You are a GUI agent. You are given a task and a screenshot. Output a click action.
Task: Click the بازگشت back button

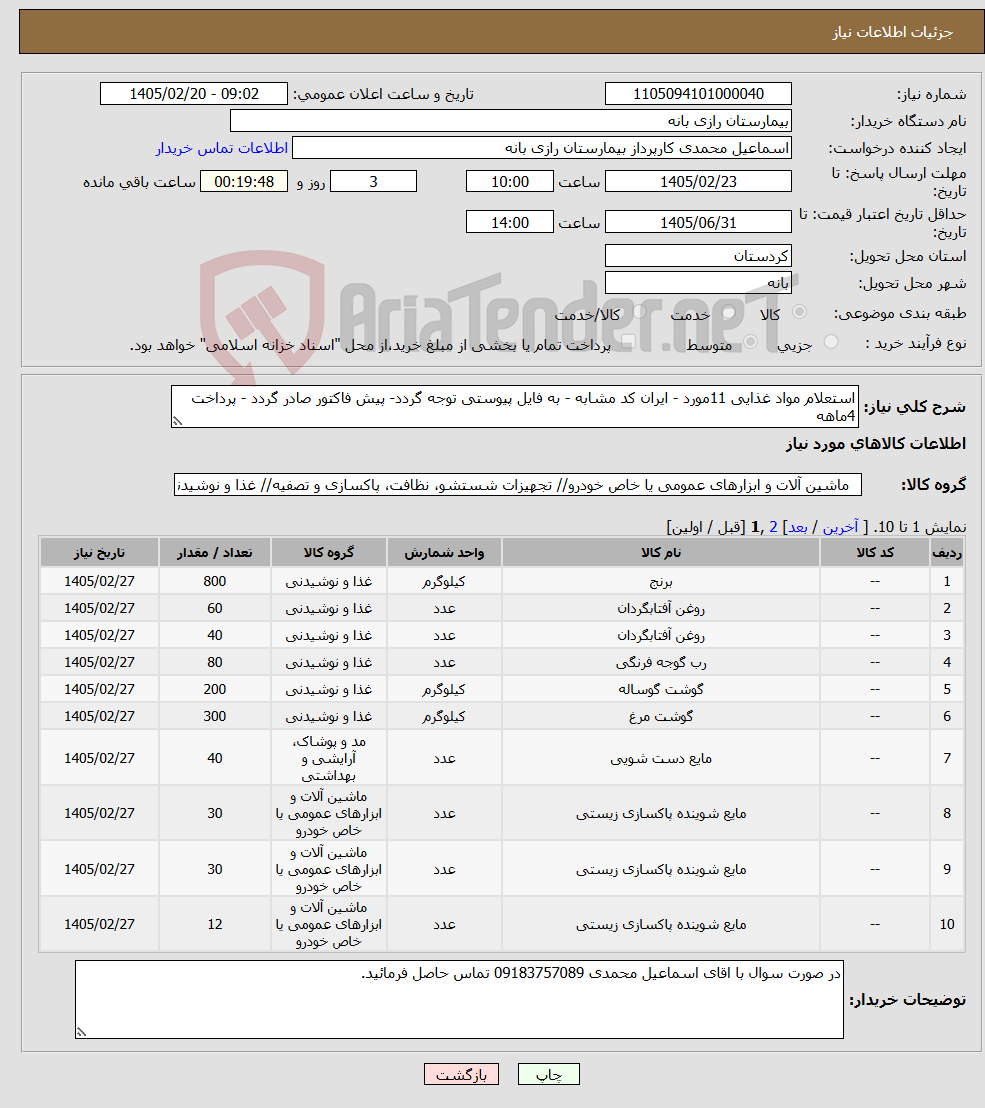coord(461,1074)
